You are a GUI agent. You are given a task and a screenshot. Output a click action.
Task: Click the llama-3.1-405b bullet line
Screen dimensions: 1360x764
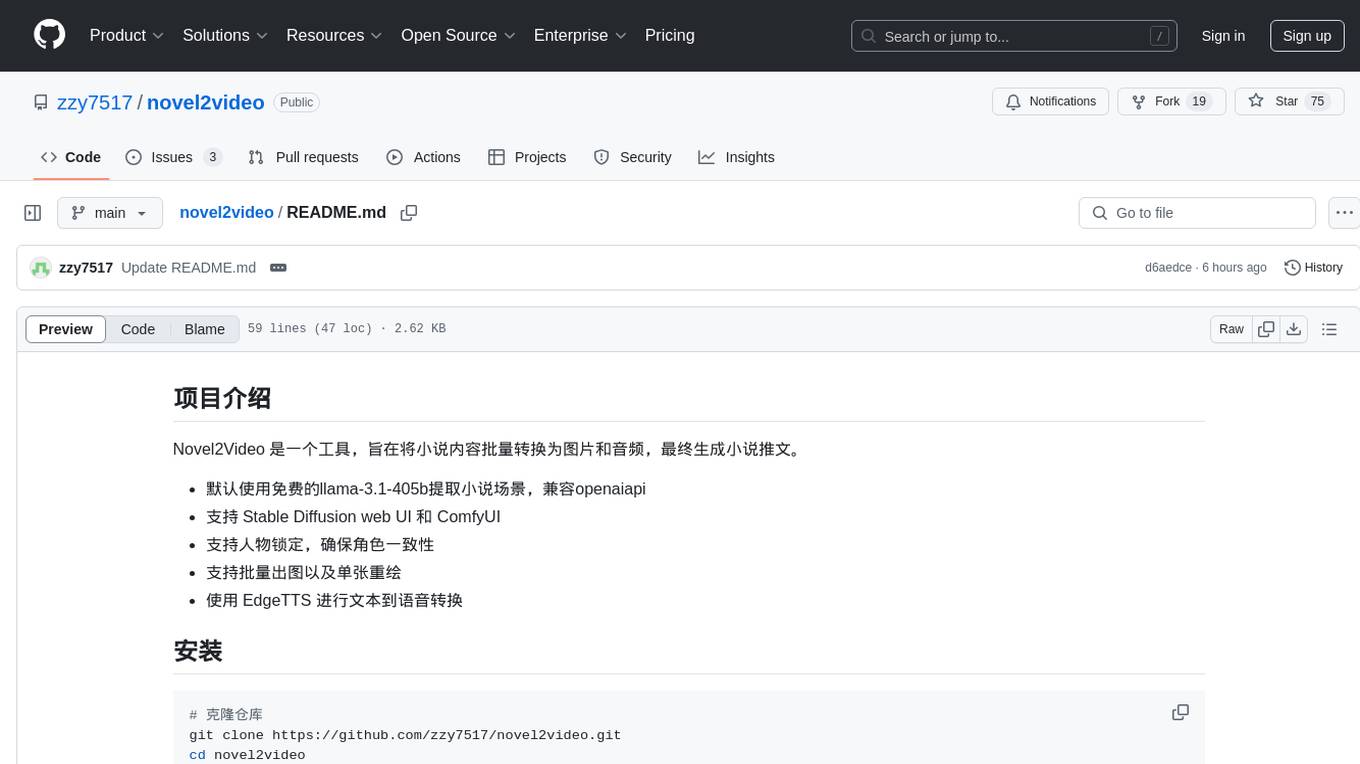[426, 489]
